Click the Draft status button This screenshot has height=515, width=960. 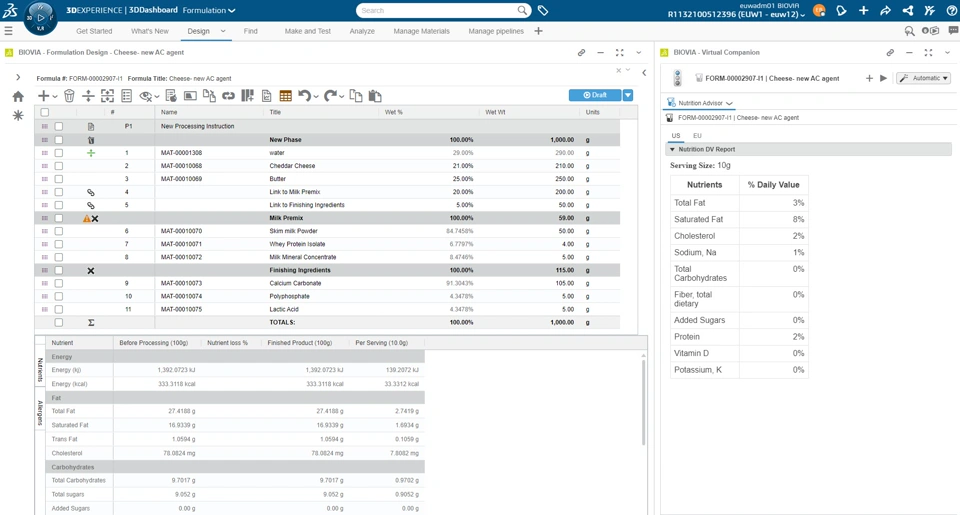tap(595, 95)
